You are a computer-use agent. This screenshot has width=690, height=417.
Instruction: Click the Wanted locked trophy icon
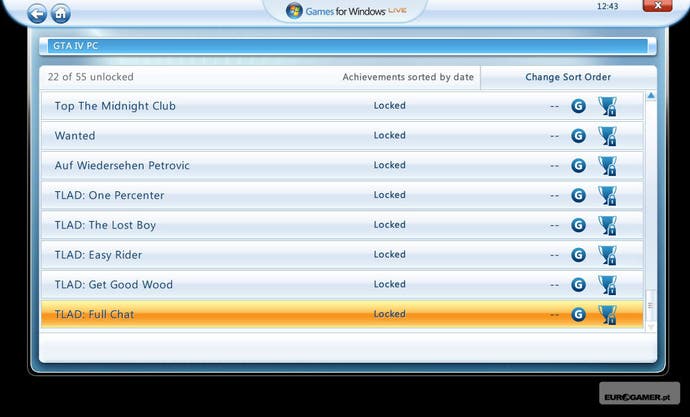click(608, 136)
